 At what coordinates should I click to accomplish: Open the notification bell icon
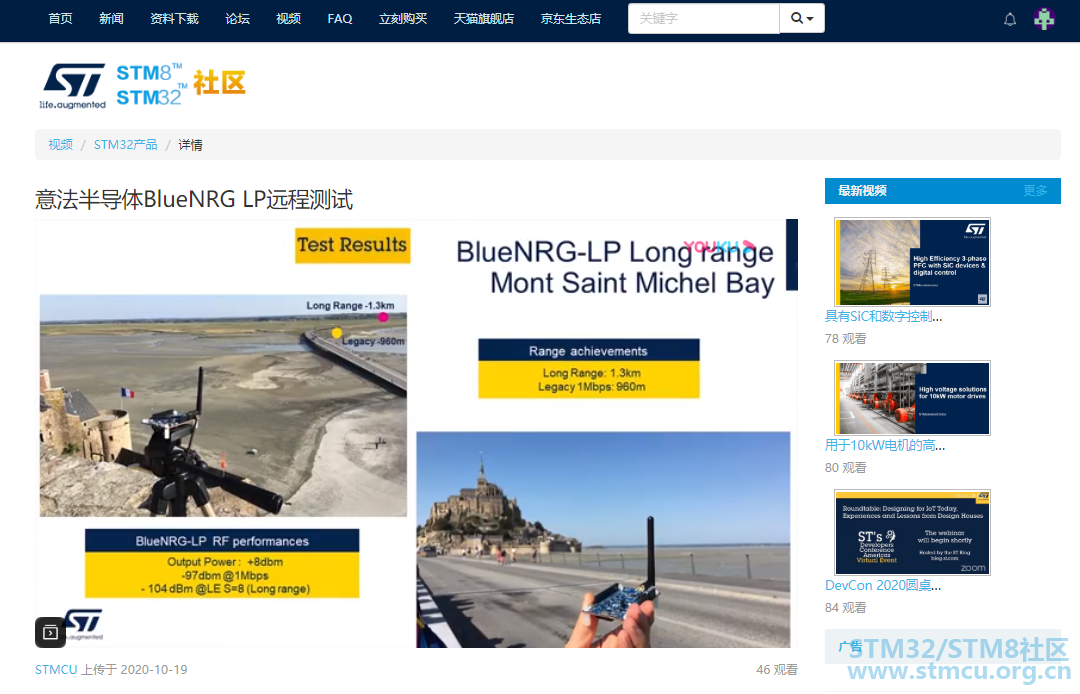point(1010,19)
